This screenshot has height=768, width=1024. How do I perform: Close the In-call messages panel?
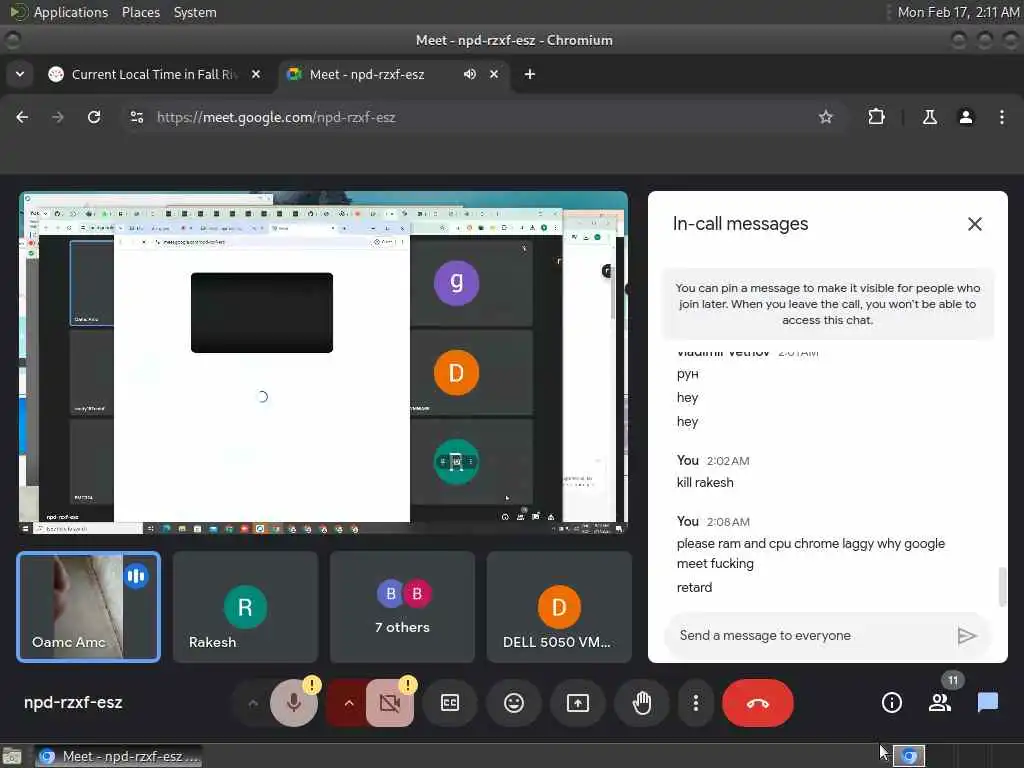pos(974,224)
